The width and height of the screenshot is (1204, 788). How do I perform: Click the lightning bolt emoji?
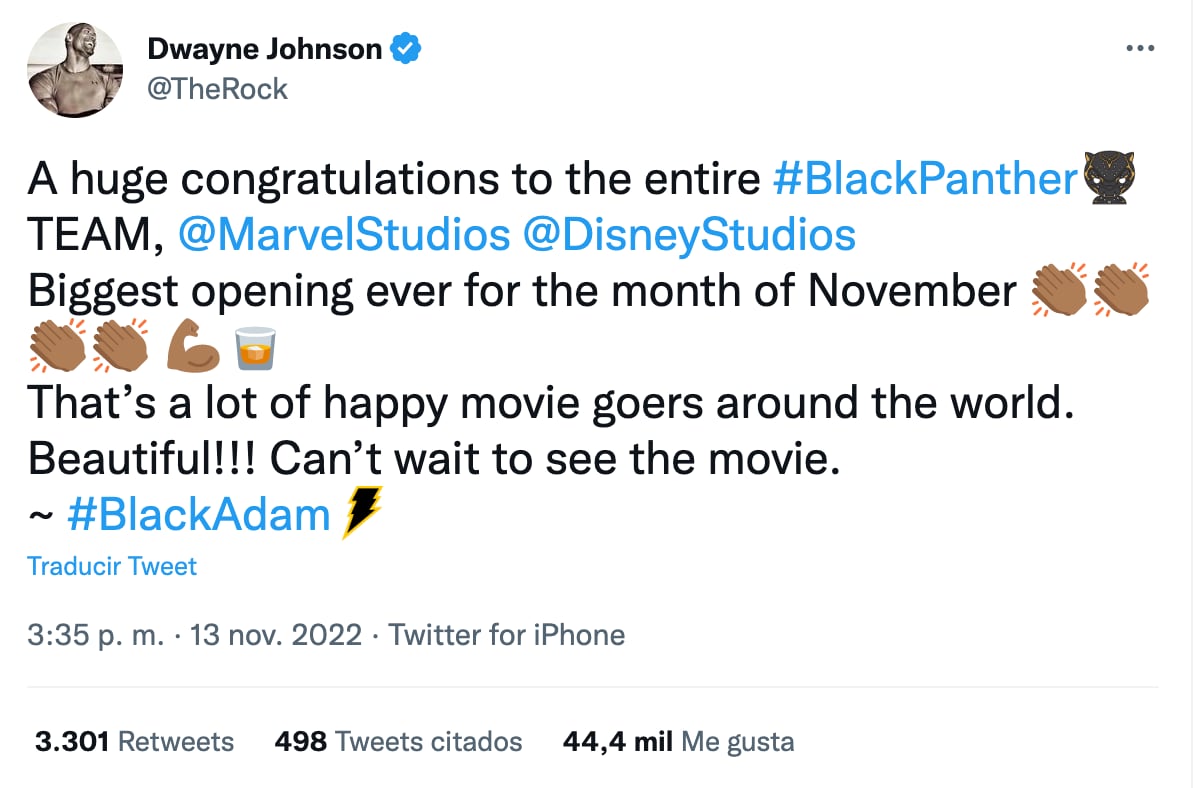(x=361, y=514)
